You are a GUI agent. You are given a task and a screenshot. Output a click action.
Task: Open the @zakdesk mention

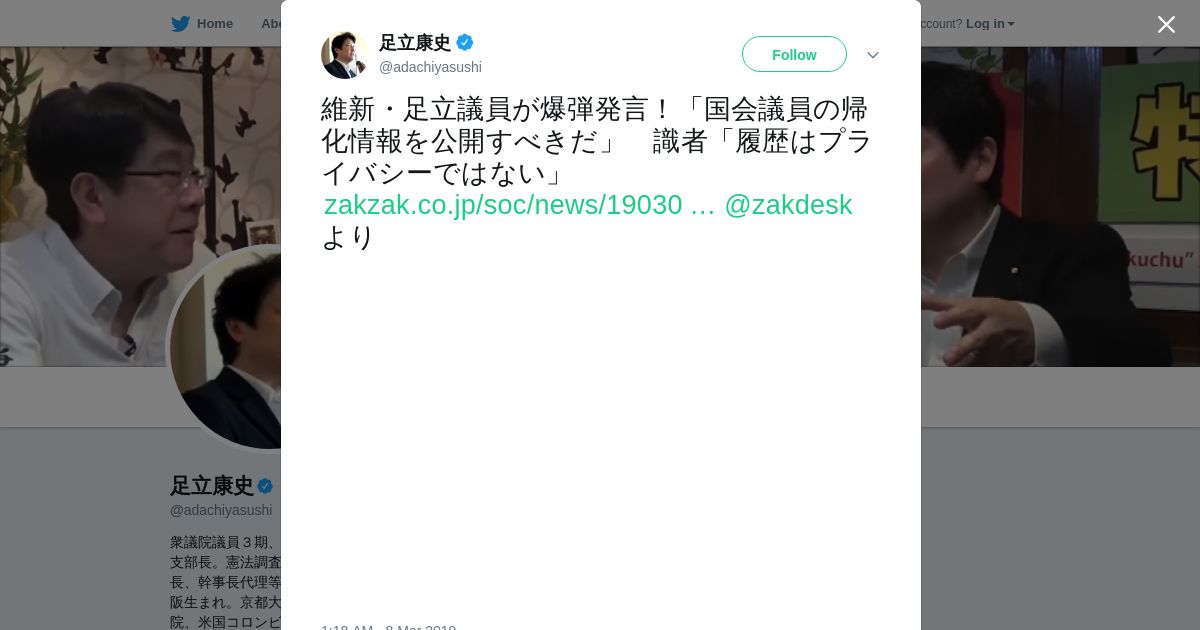click(x=788, y=205)
